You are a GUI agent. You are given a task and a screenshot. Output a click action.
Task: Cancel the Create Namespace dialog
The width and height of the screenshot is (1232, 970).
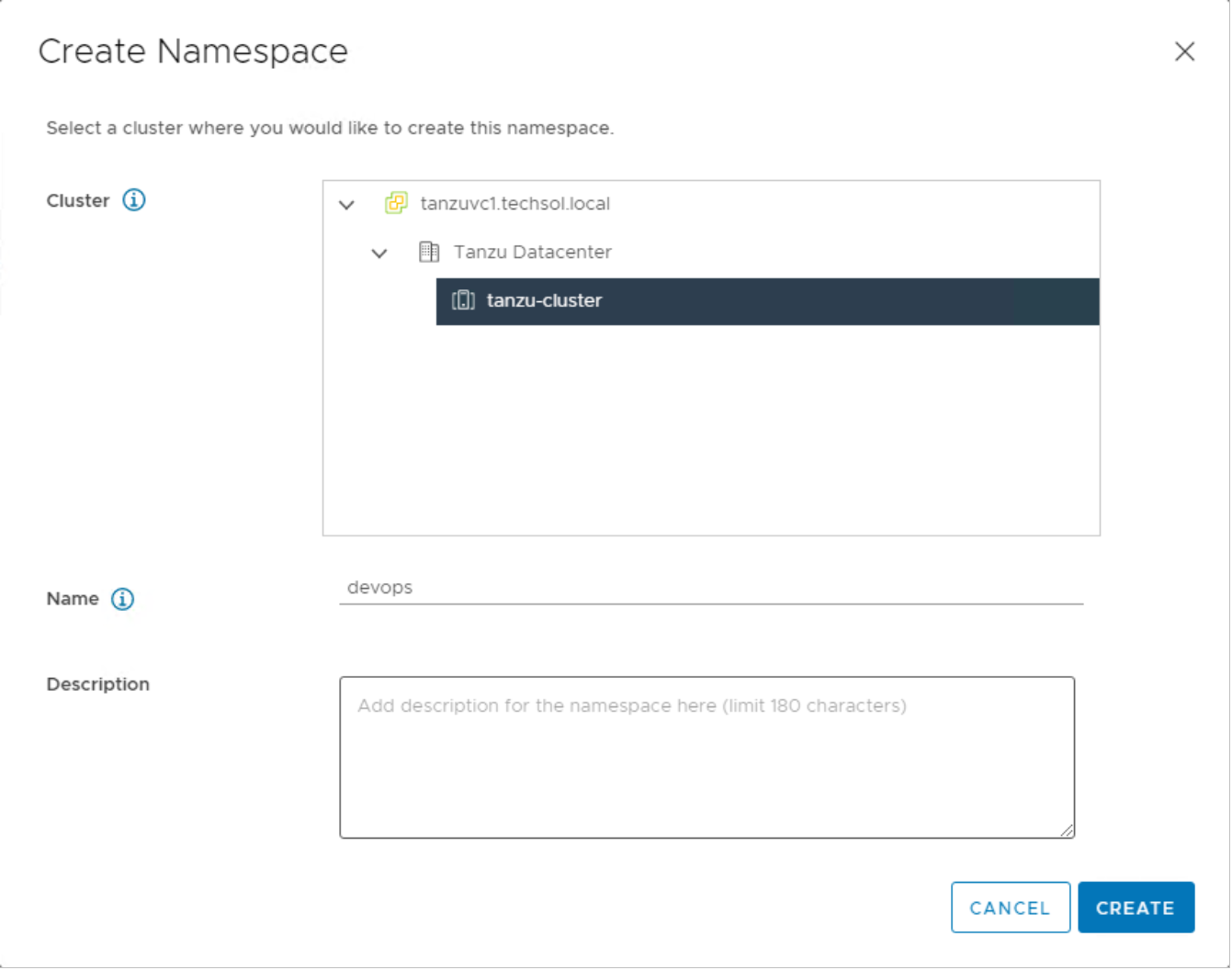click(x=1010, y=908)
